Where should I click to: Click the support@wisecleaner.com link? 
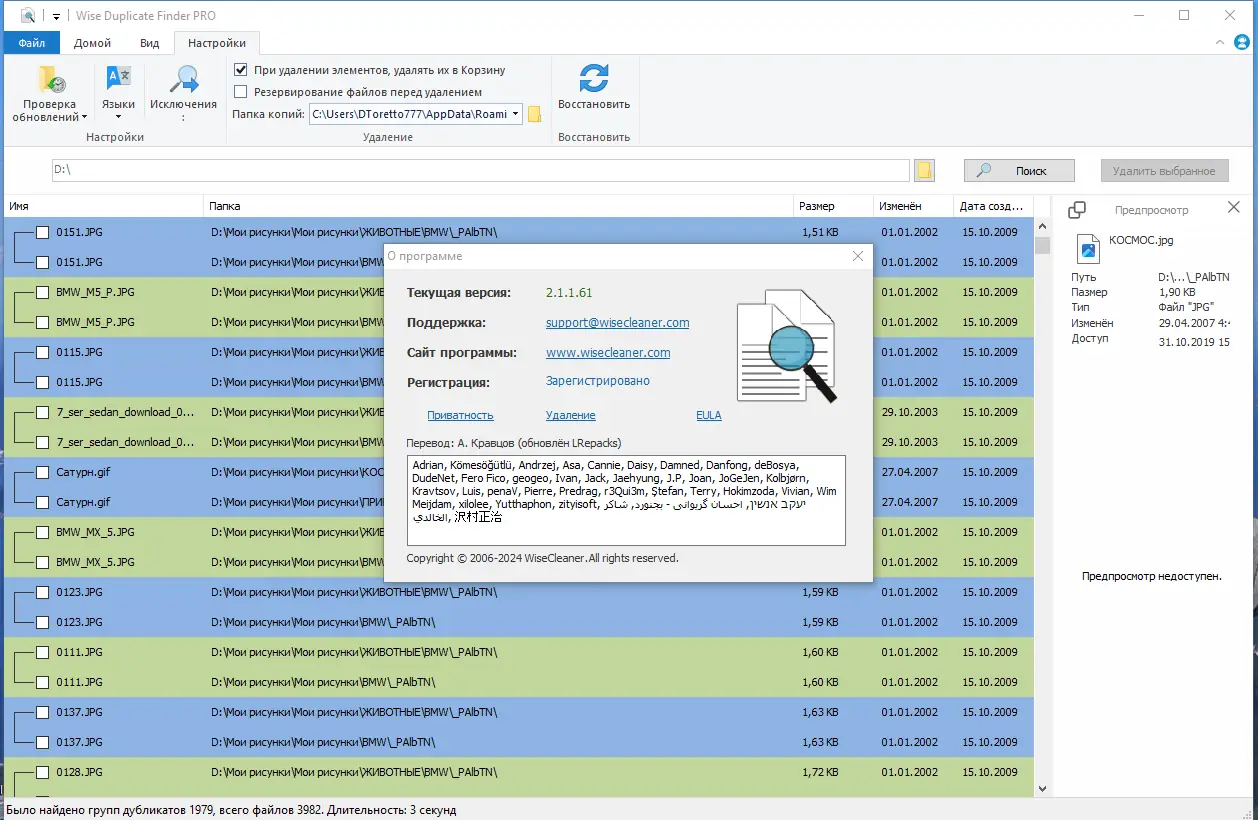click(x=617, y=323)
